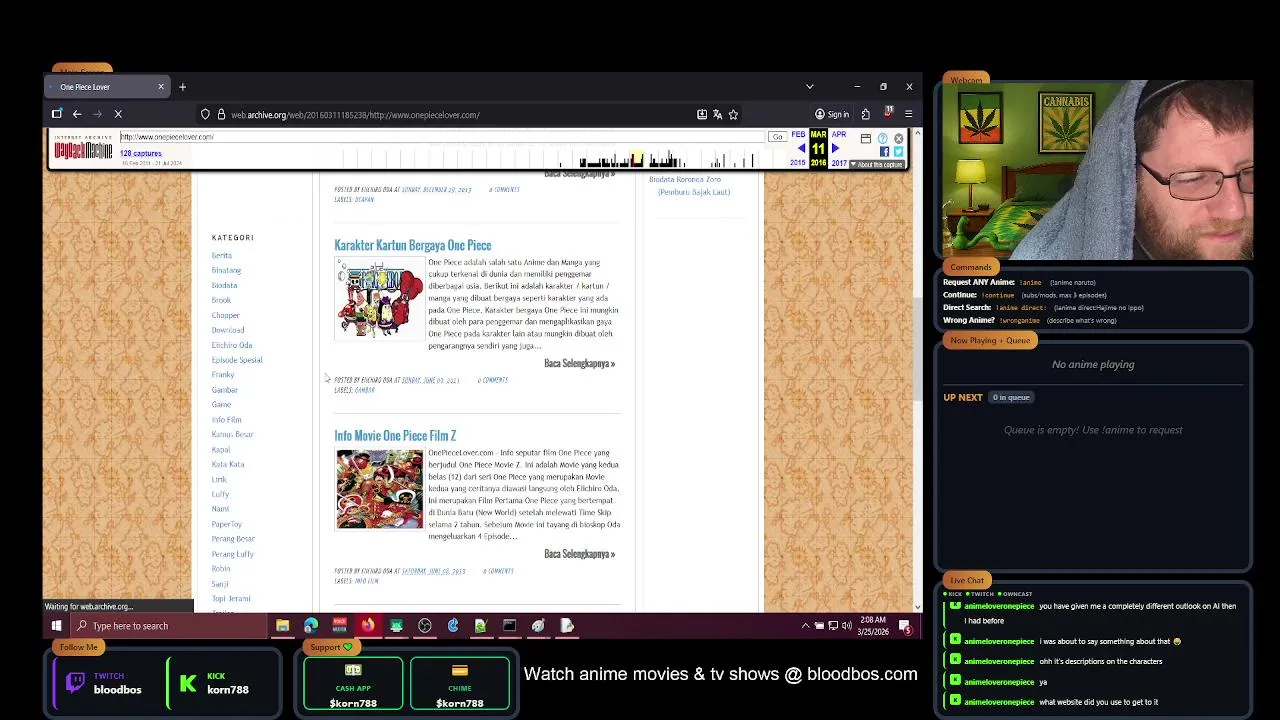
Task: Open the 128 captures link
Action: (x=141, y=153)
